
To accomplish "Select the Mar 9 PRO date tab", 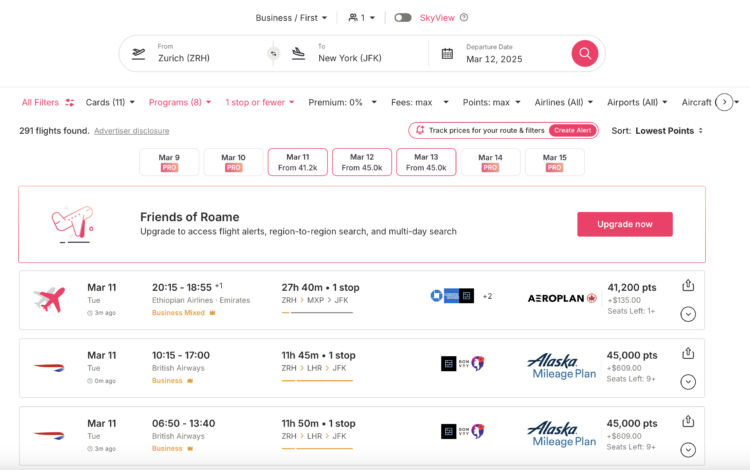I will 169,162.
